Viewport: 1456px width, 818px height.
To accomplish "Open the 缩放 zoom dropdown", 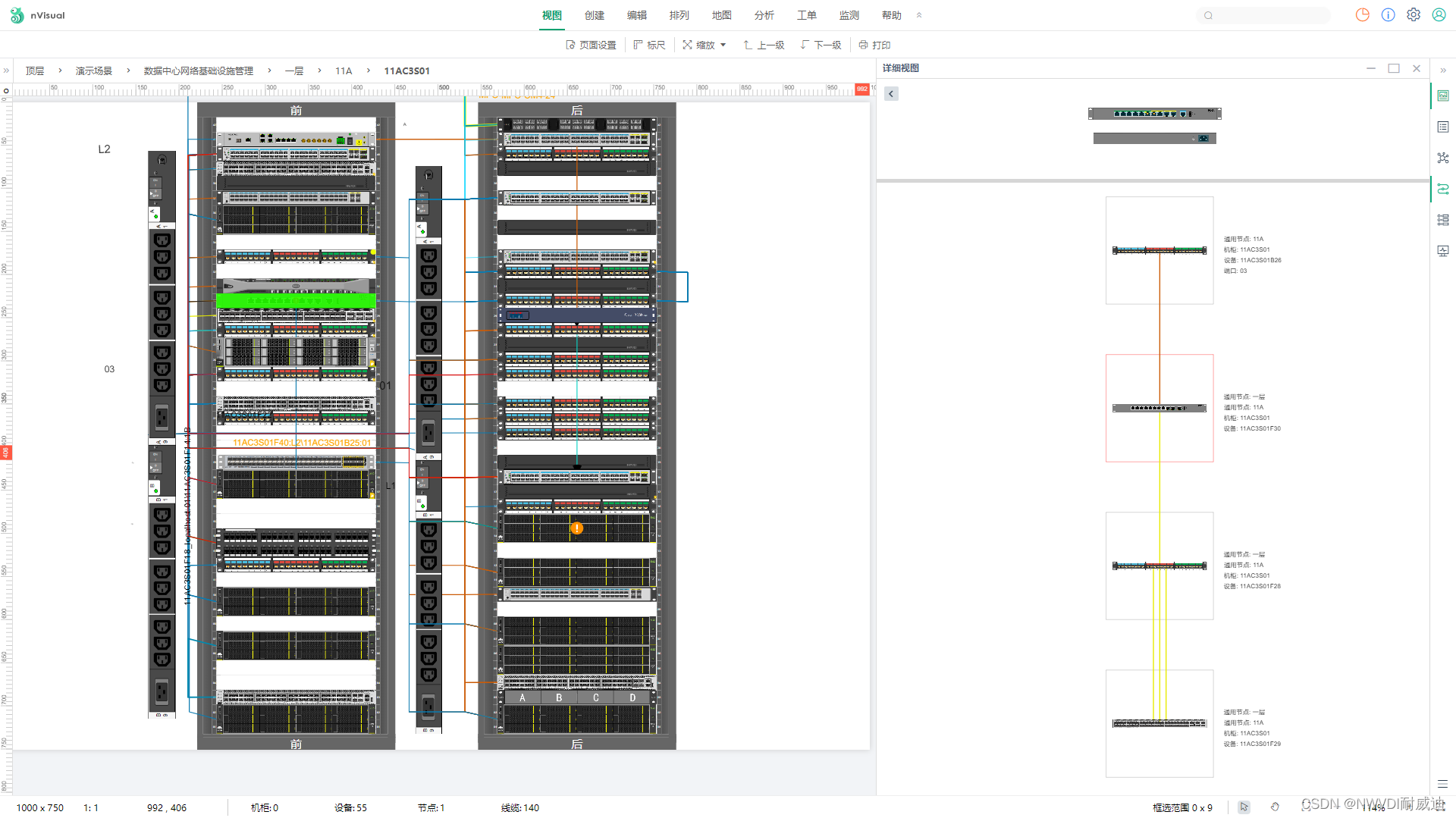I will 704,45.
